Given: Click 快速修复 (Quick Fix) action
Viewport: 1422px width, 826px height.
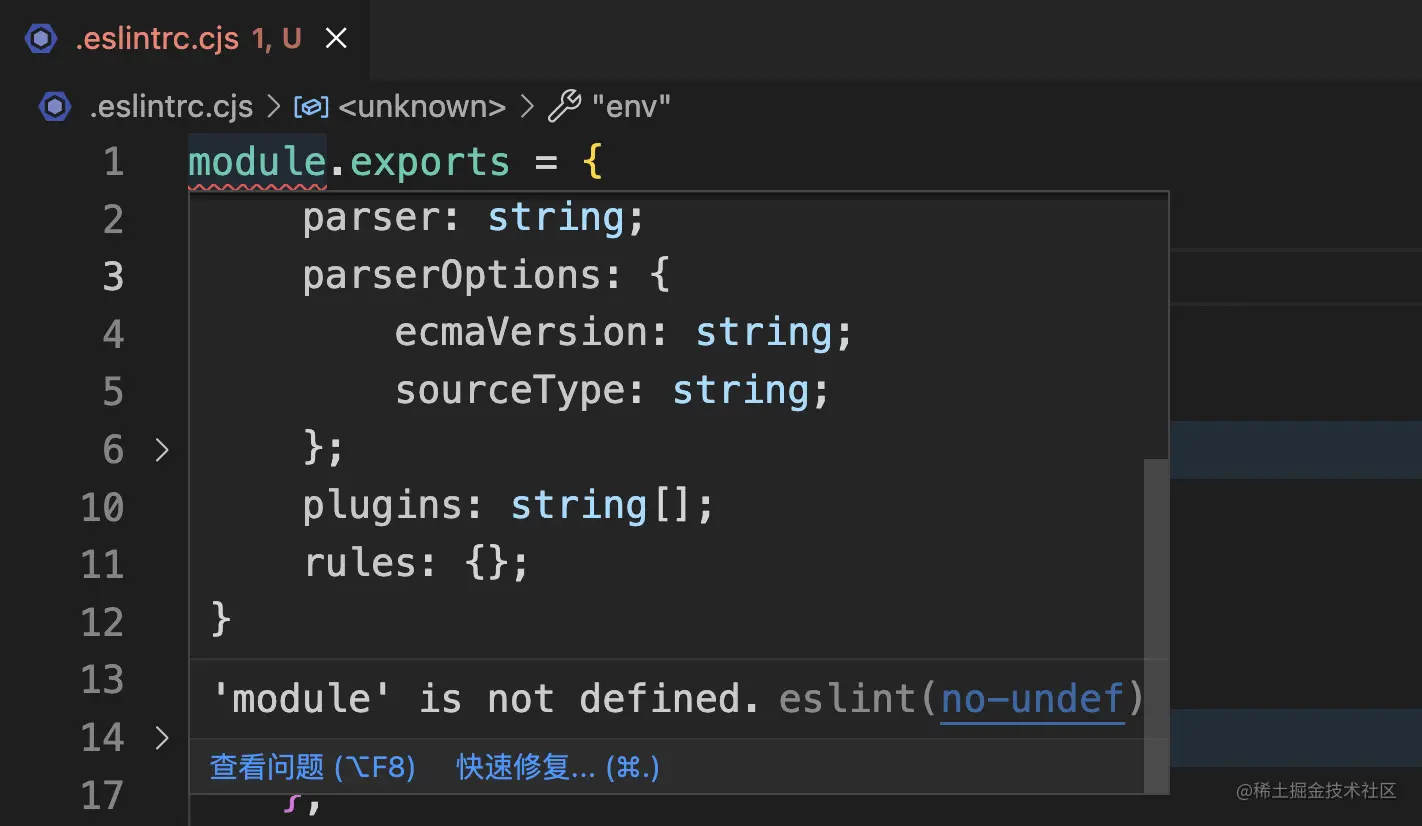Looking at the screenshot, I should 557,767.
